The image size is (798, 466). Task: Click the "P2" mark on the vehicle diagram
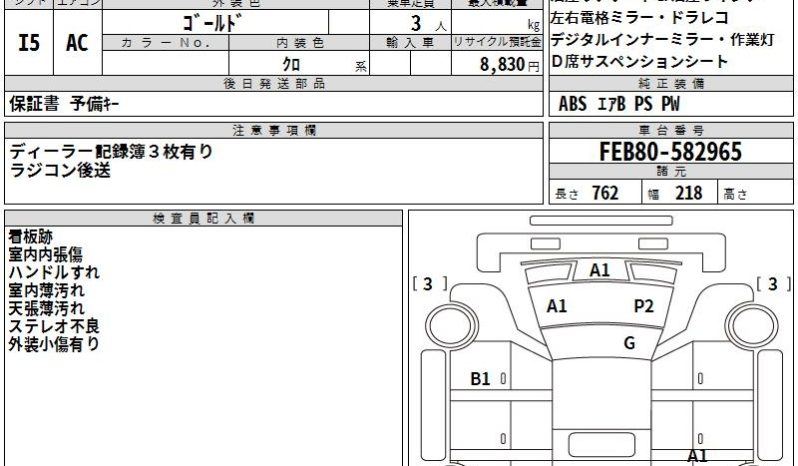643,306
